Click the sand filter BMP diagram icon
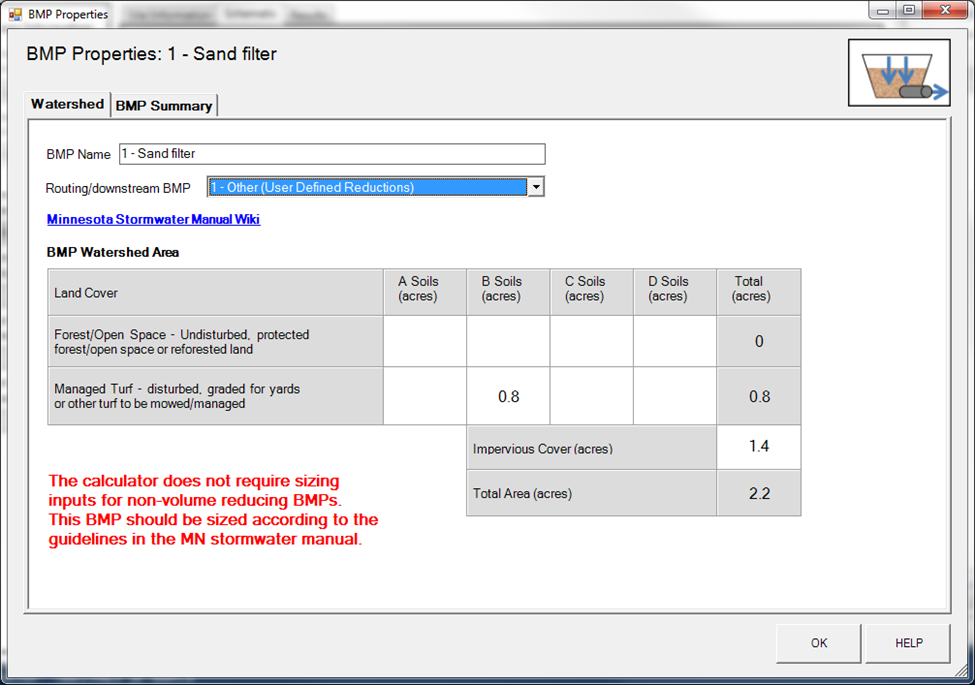Viewport: 975px width, 685px height. point(898,73)
